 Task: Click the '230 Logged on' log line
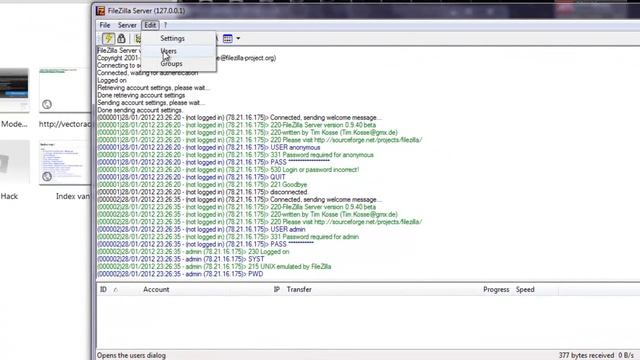pos(193,252)
